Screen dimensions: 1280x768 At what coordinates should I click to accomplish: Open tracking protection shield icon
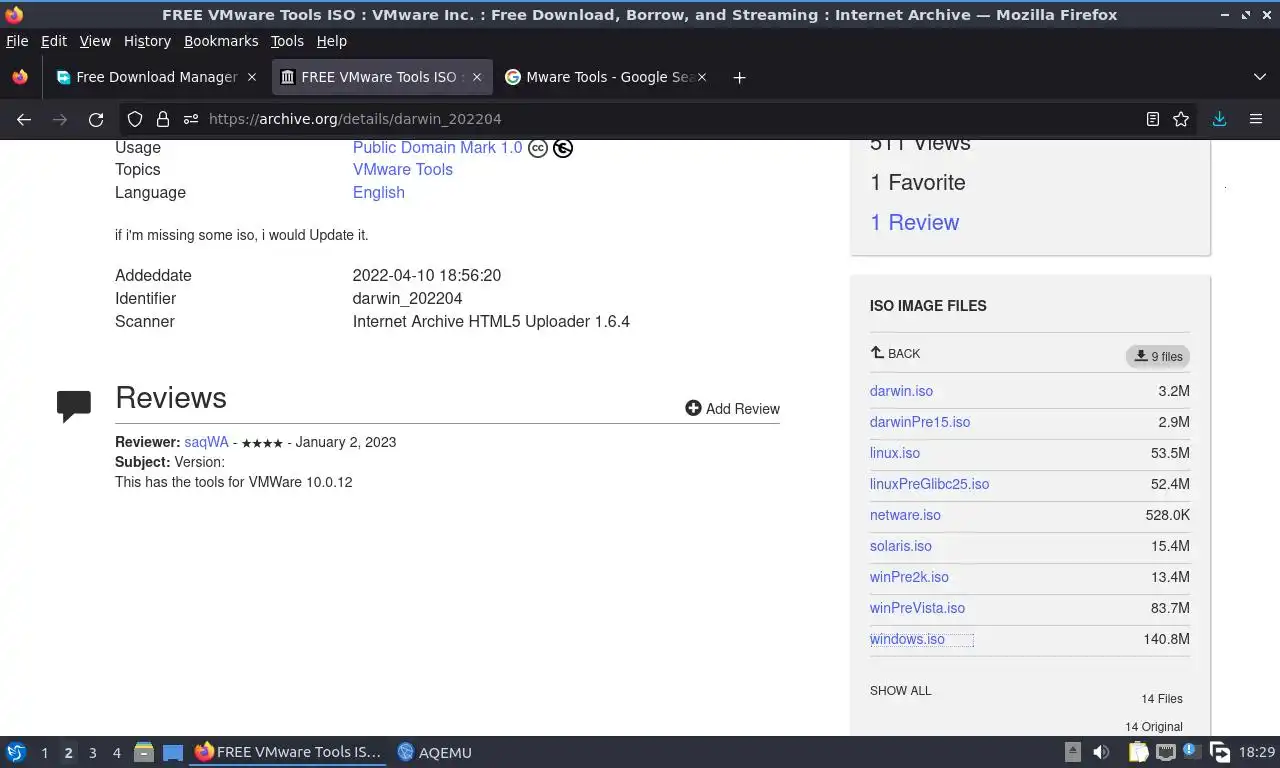coord(135,119)
